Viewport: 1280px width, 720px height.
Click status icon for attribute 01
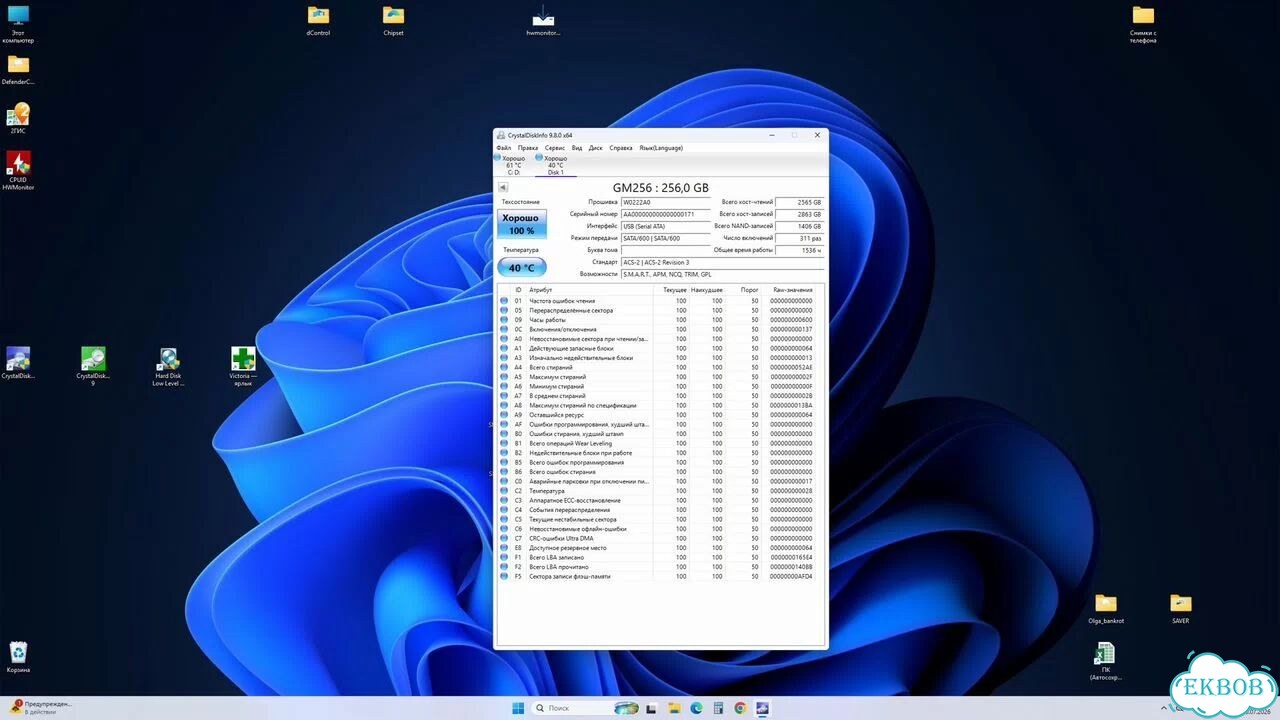504,300
